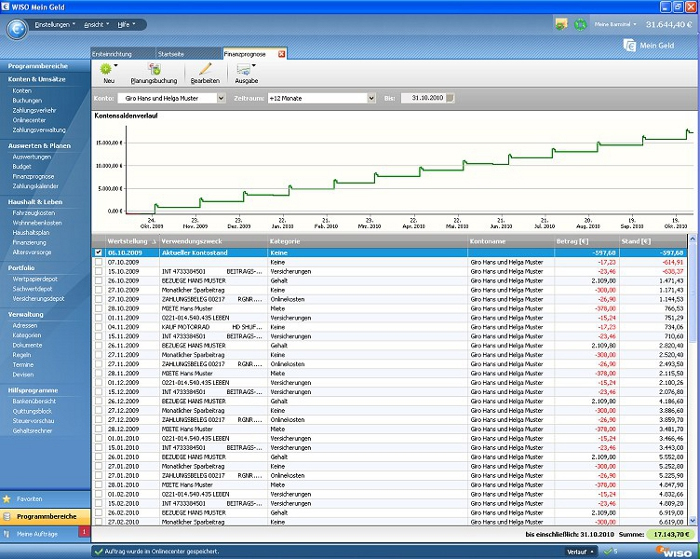Open Zahlungsverkehr in the sidebar
The image size is (700, 559).
(x=34, y=110)
